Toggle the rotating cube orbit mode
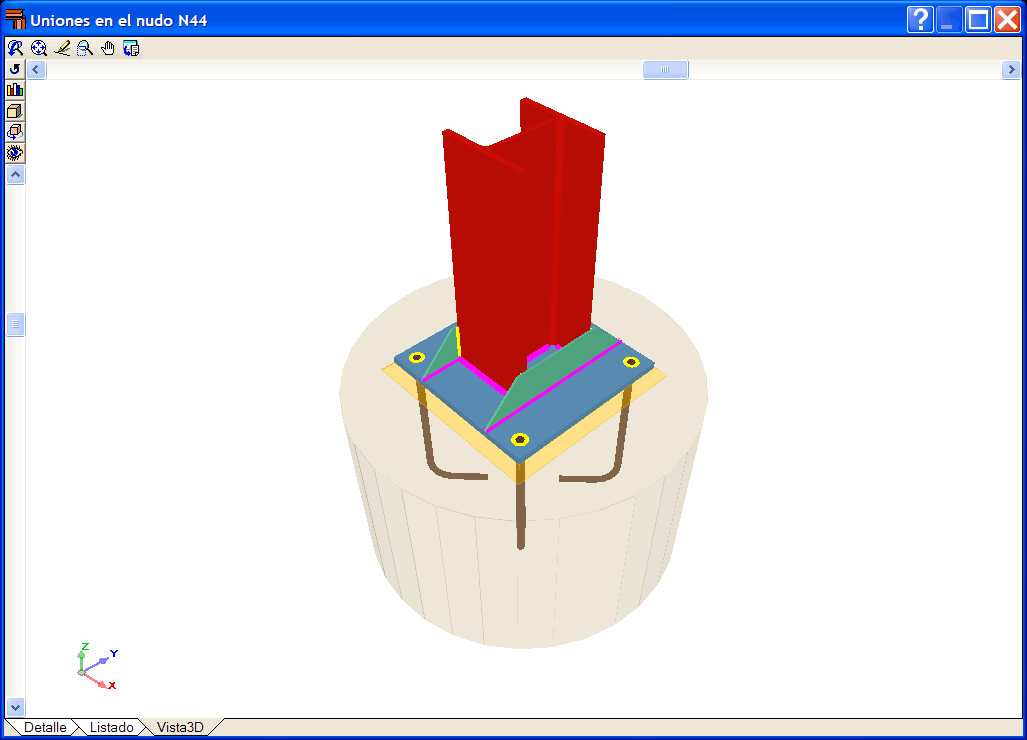1027x740 pixels. 15,132
